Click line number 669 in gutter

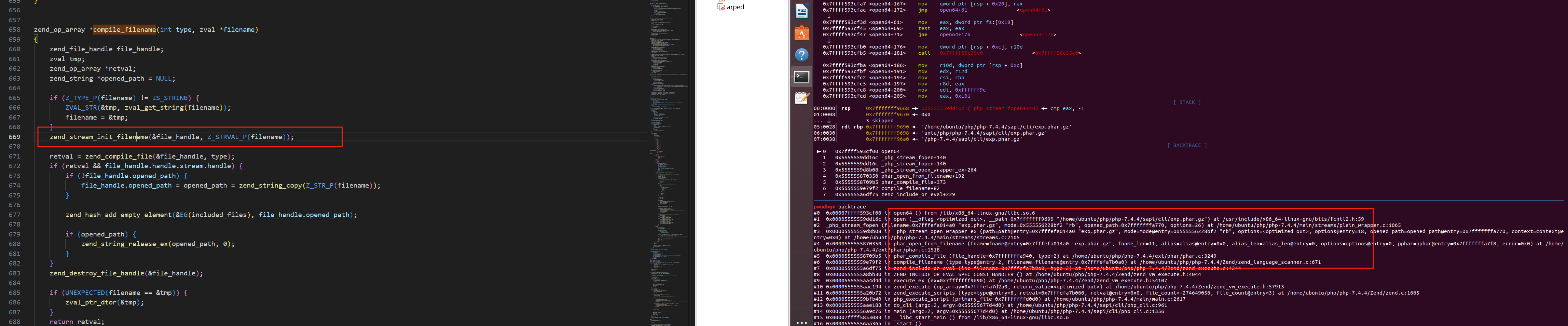[x=14, y=137]
